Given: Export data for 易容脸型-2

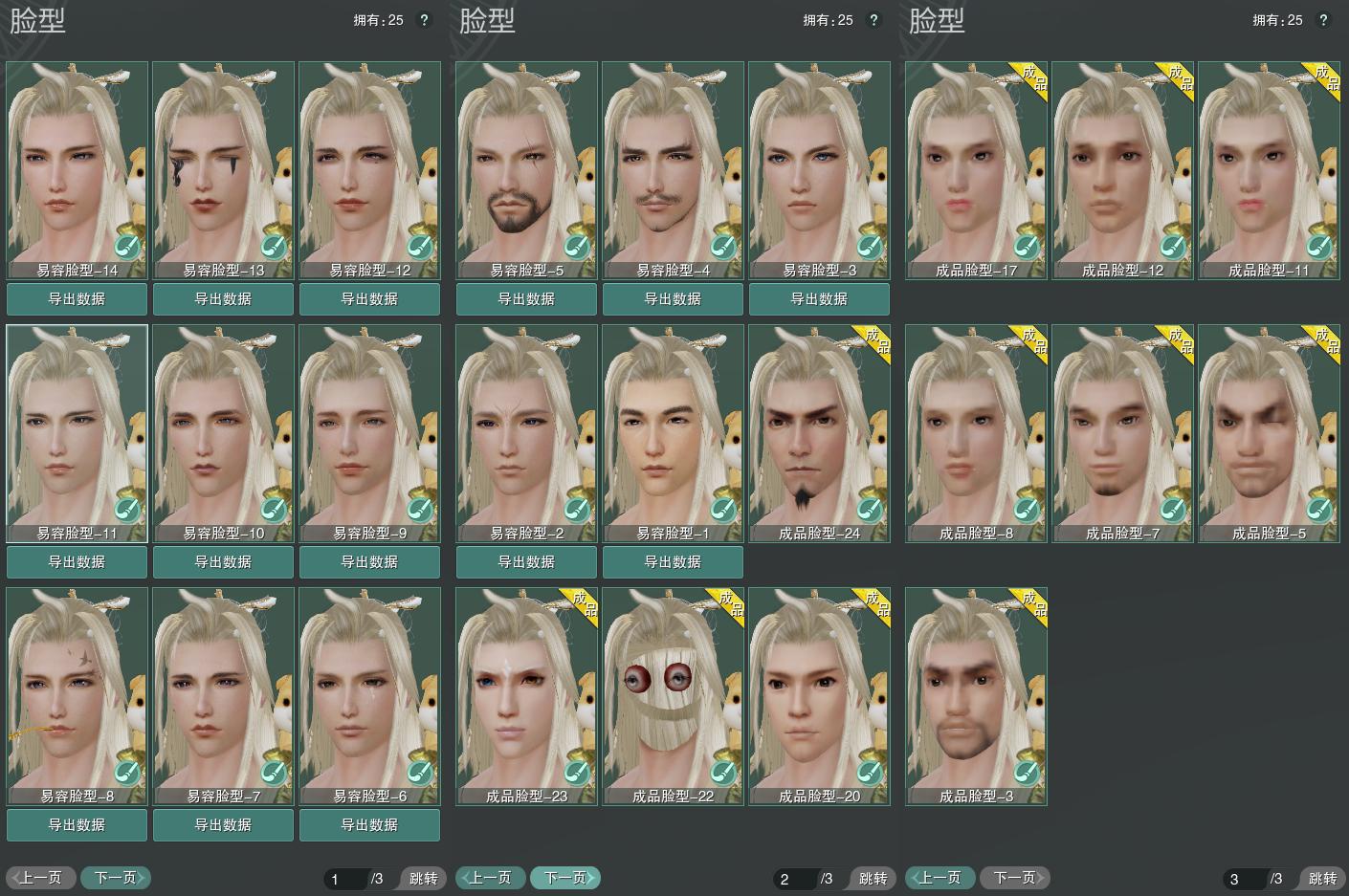Looking at the screenshot, I should (x=526, y=562).
